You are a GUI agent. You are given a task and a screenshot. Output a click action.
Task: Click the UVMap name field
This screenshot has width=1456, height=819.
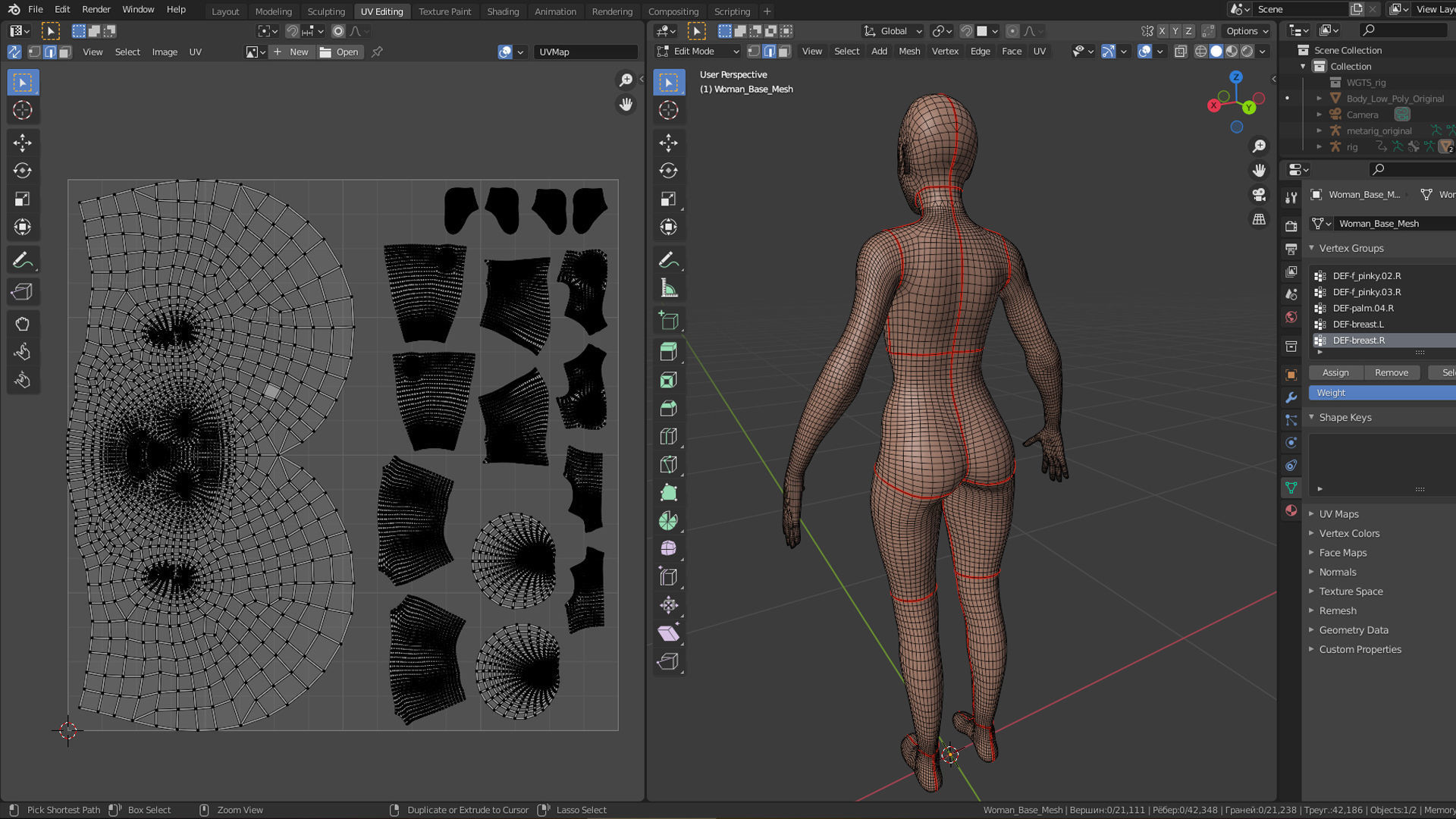click(585, 52)
